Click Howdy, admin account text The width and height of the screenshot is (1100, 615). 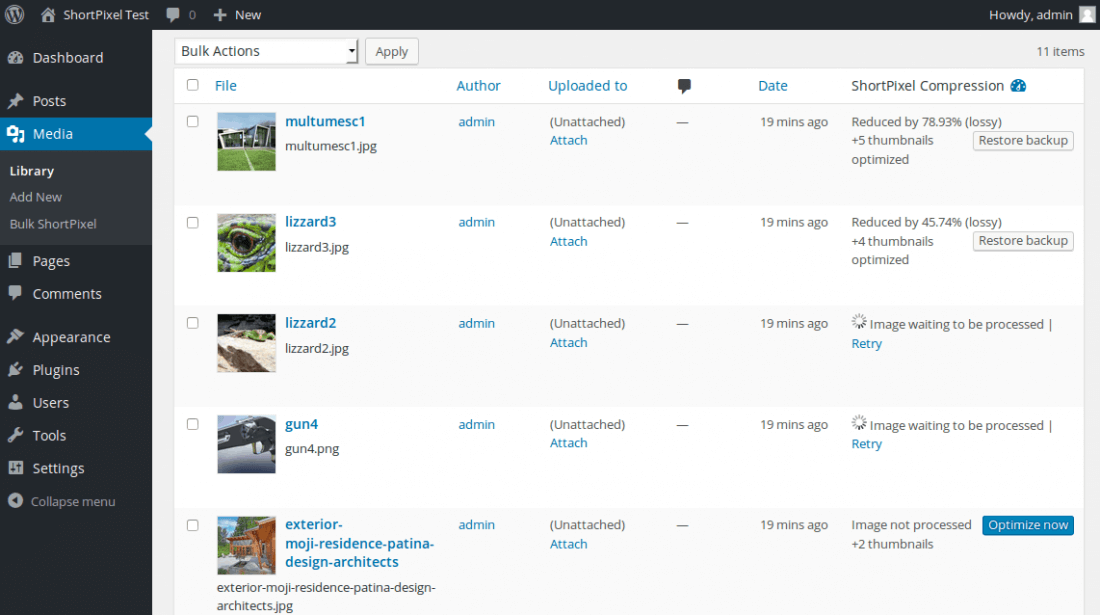[x=1031, y=15]
